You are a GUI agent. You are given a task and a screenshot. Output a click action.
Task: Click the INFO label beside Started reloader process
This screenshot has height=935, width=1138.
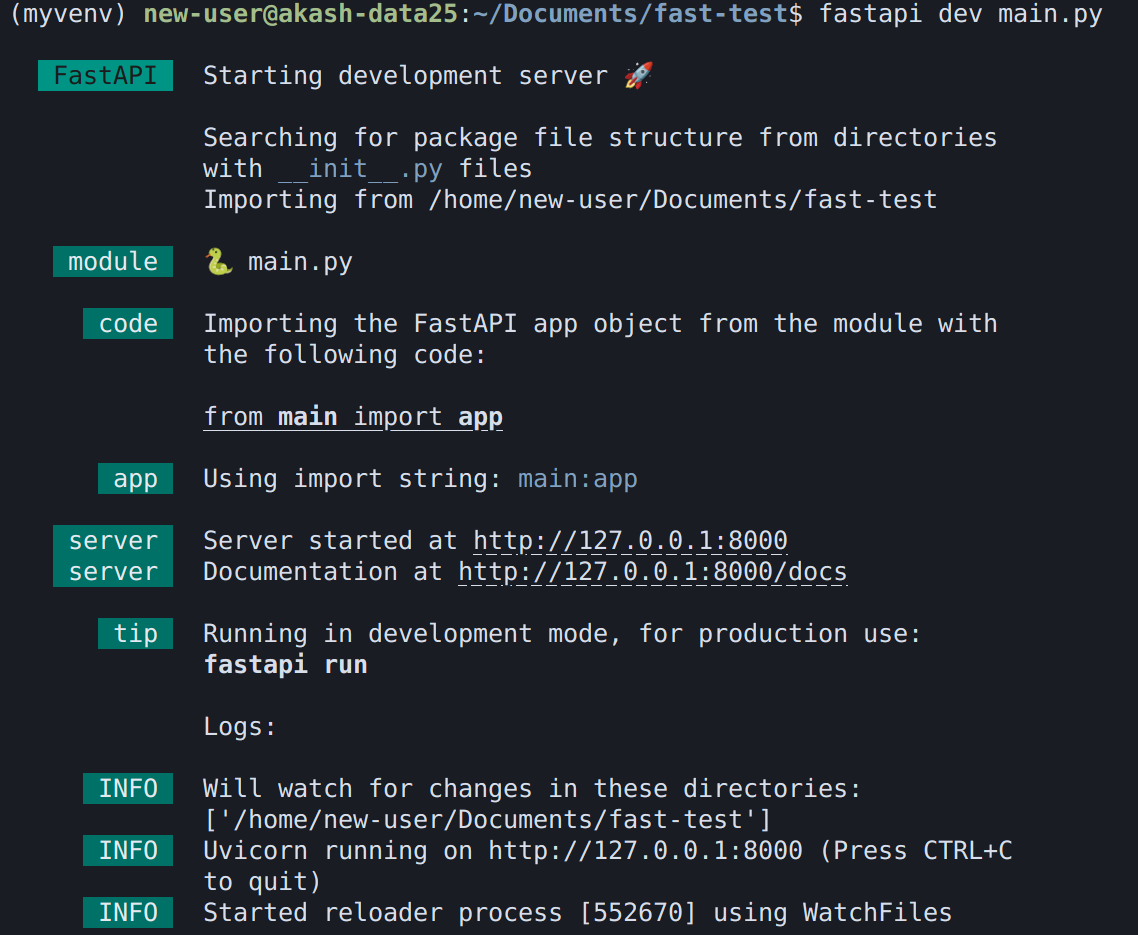coord(128,912)
